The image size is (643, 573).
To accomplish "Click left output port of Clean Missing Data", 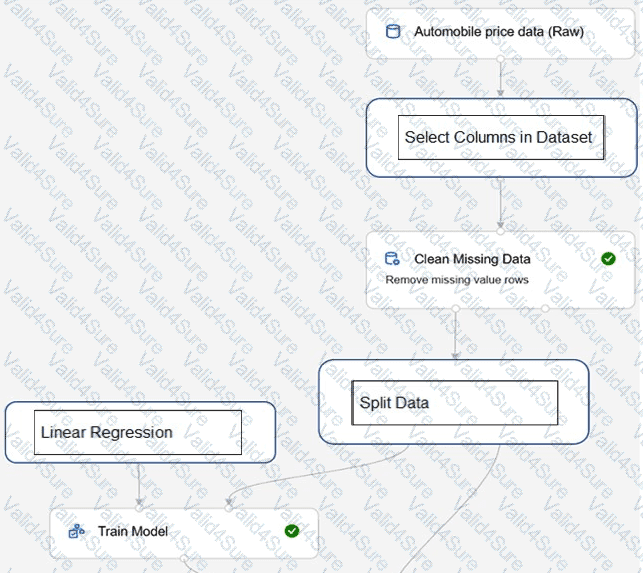I will (x=455, y=309).
